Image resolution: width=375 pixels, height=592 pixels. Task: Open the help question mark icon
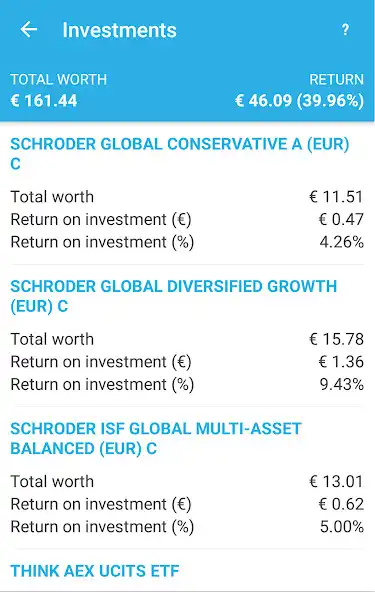(345, 29)
